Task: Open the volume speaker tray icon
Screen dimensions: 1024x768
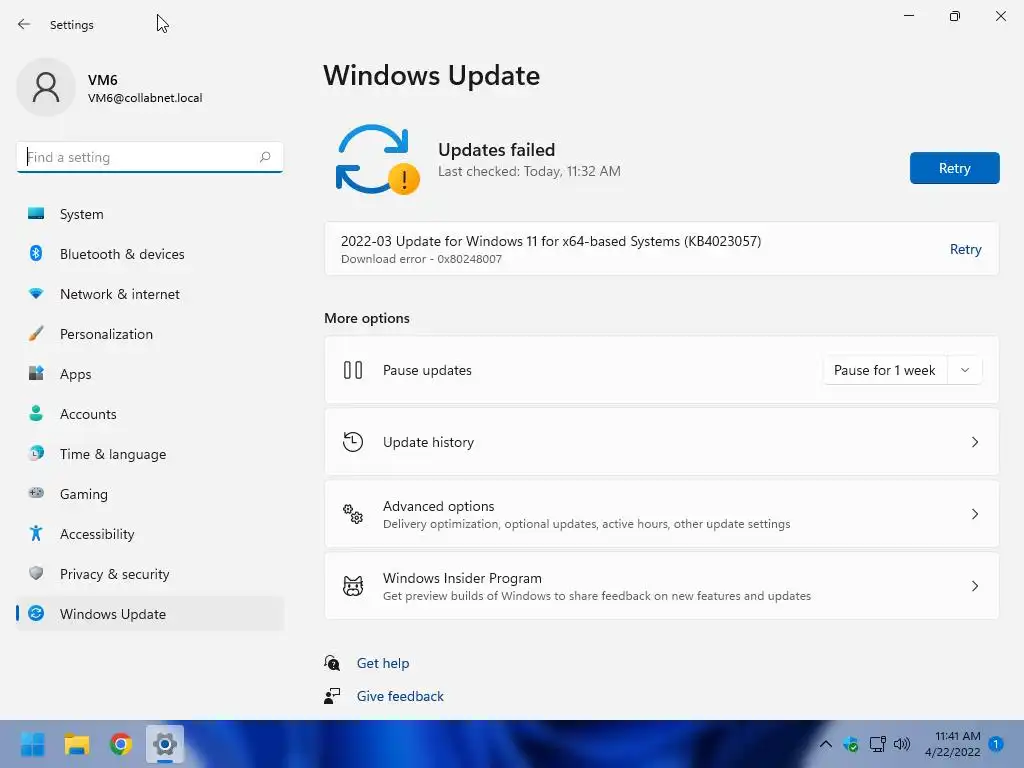Action: 902,744
